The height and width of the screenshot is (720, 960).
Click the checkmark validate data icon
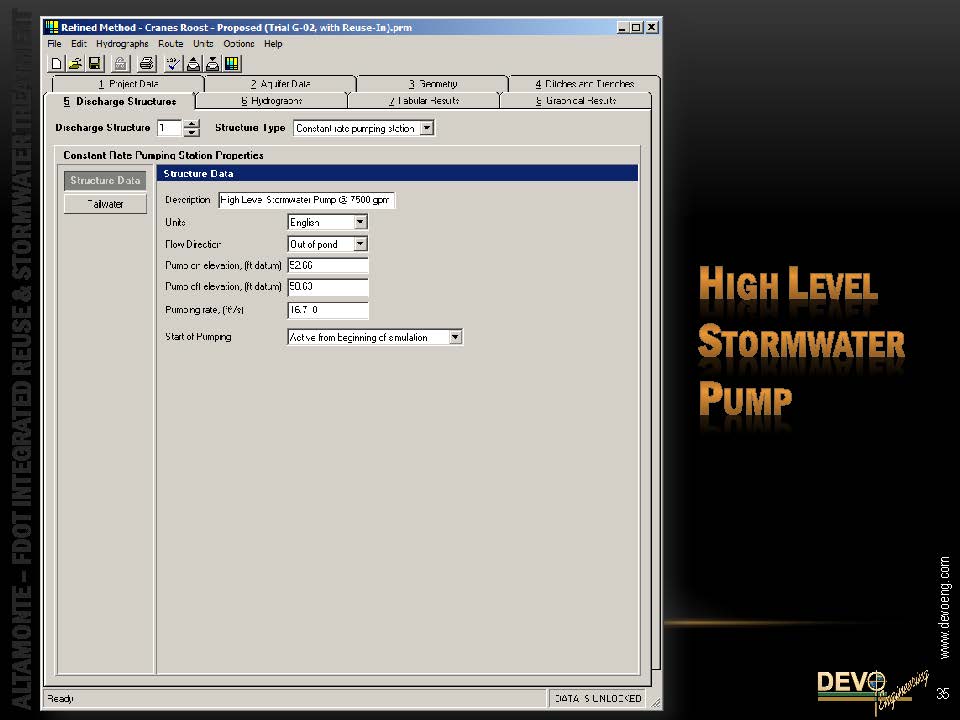(173, 63)
